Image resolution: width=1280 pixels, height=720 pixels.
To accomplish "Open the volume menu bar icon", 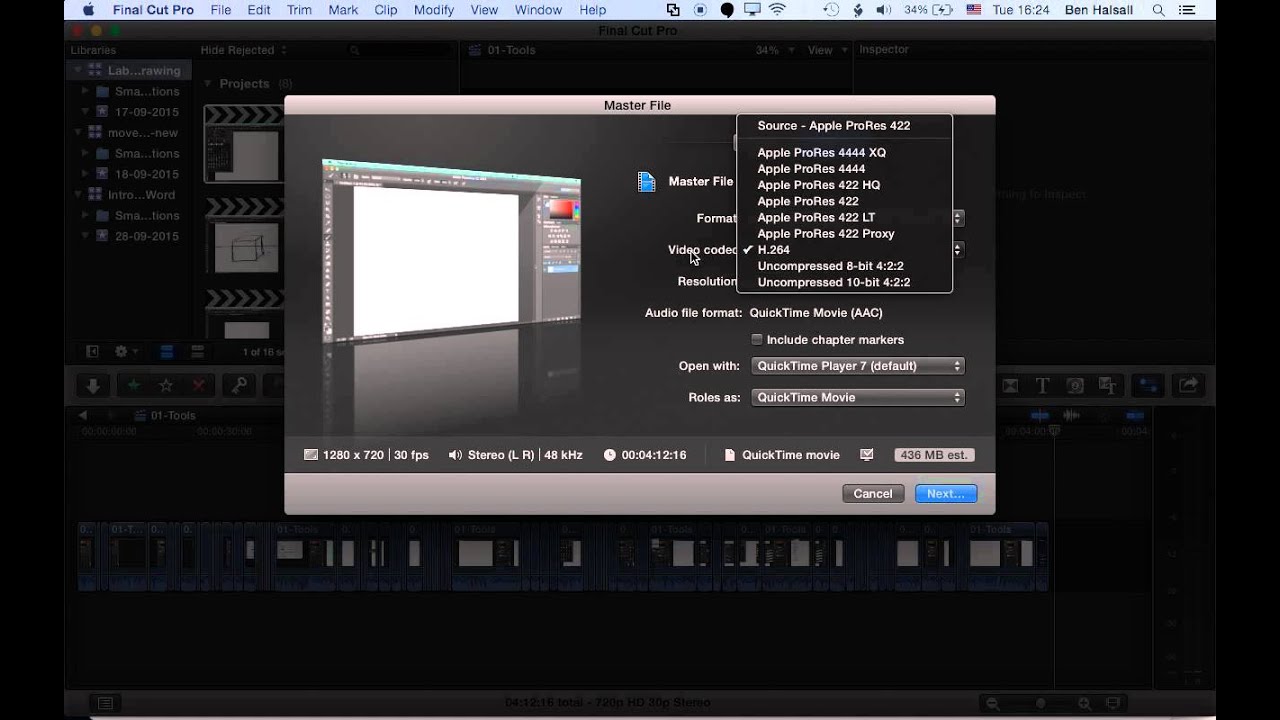I will pos(884,10).
